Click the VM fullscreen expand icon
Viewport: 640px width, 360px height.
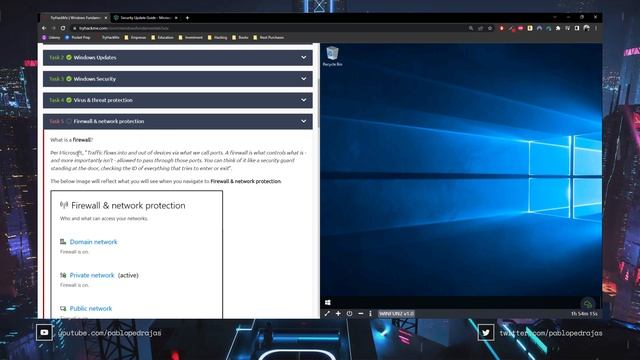tap(327, 313)
